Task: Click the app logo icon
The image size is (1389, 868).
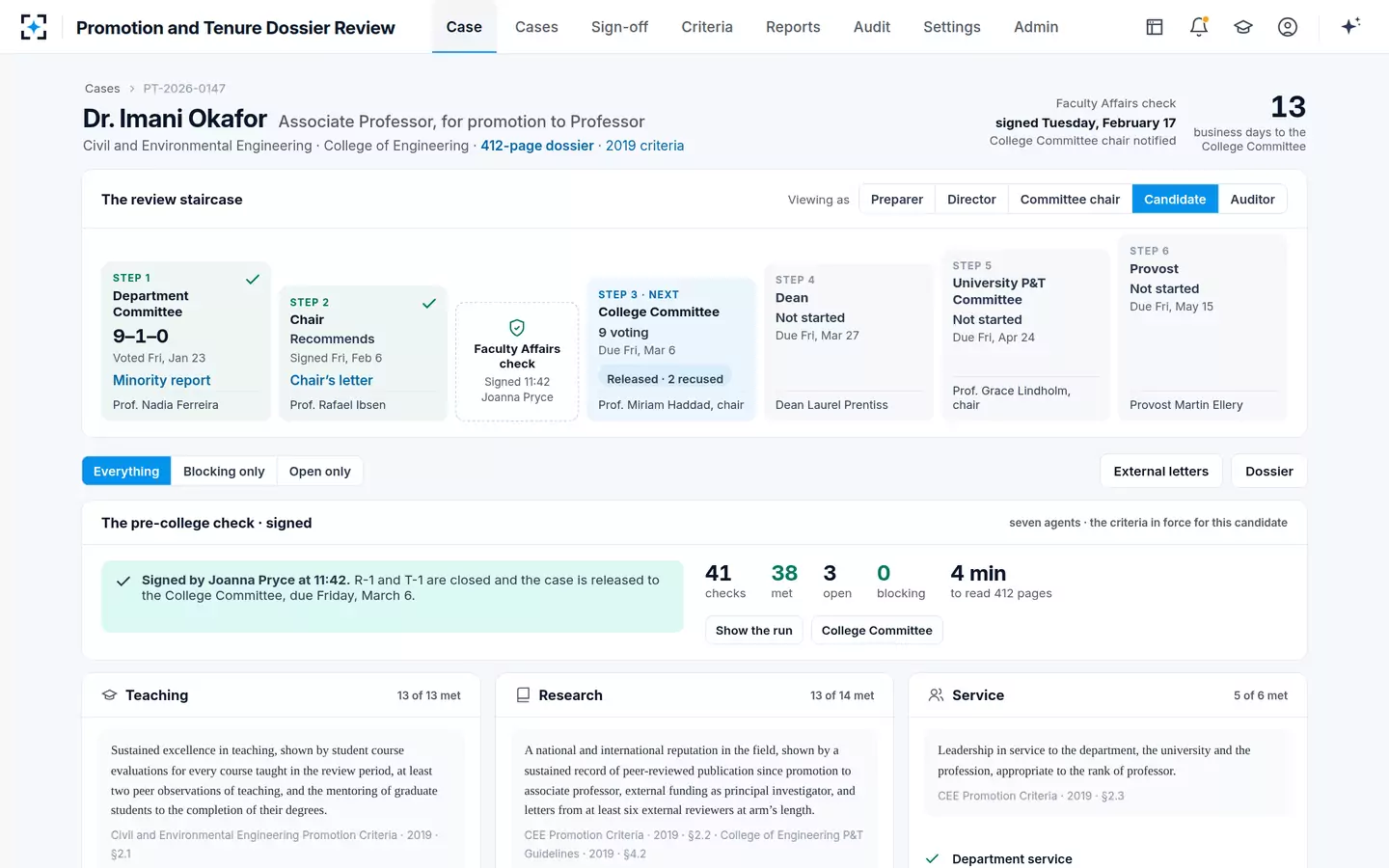Action: [34, 27]
